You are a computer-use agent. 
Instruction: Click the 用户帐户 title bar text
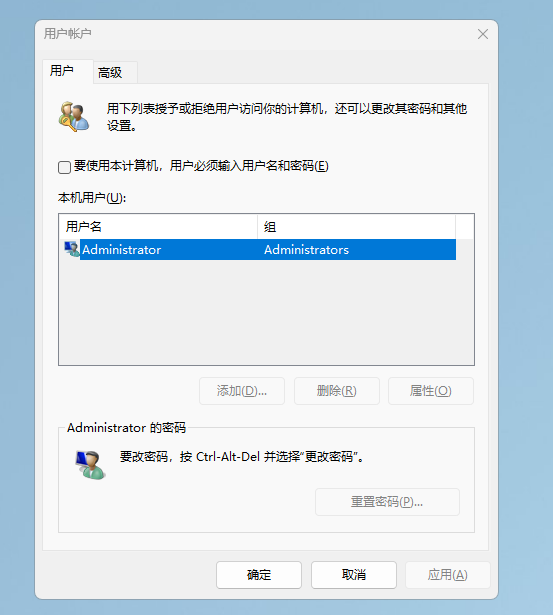coord(67,33)
